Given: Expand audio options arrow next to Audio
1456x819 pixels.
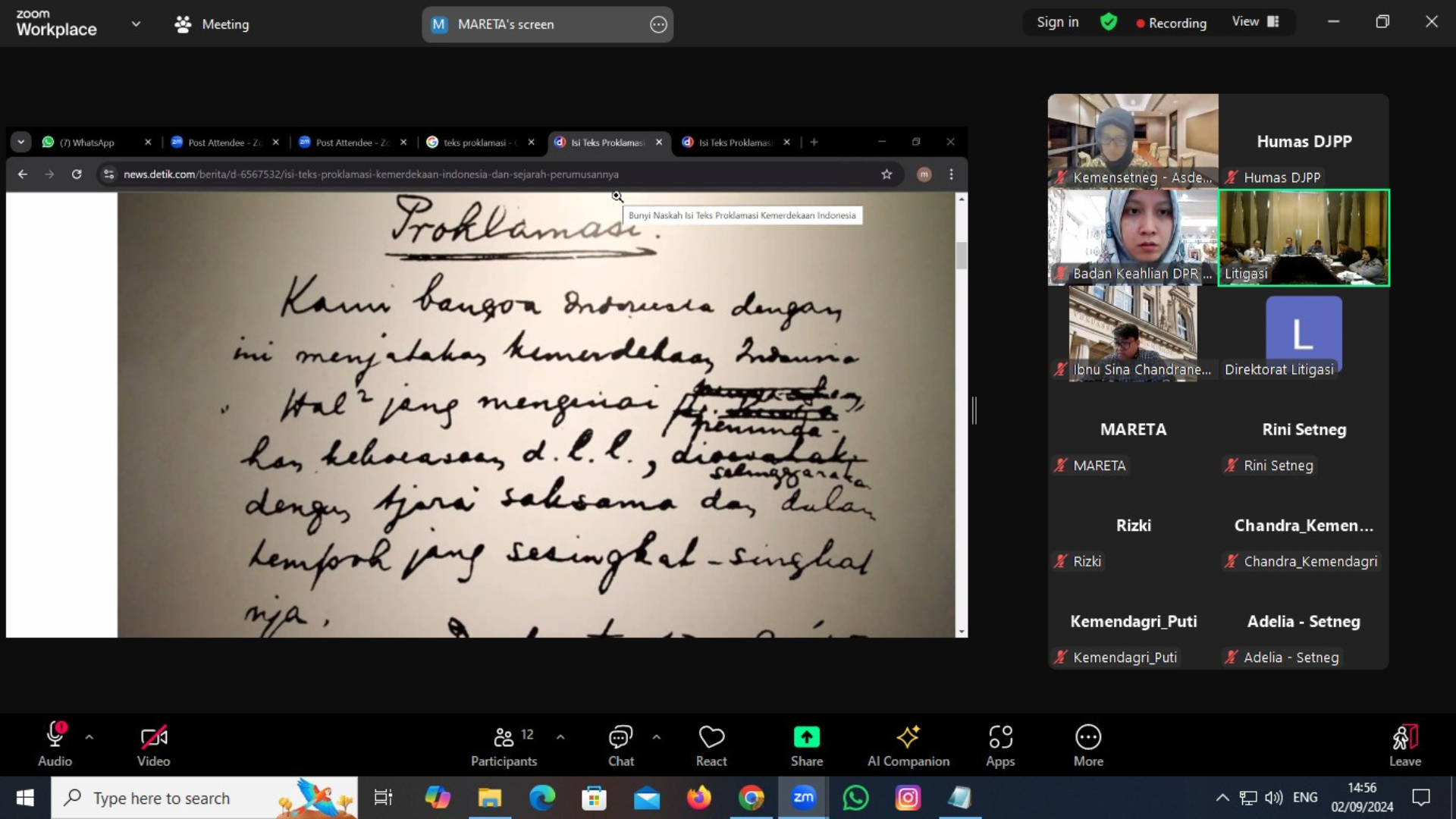Looking at the screenshot, I should 89,737.
